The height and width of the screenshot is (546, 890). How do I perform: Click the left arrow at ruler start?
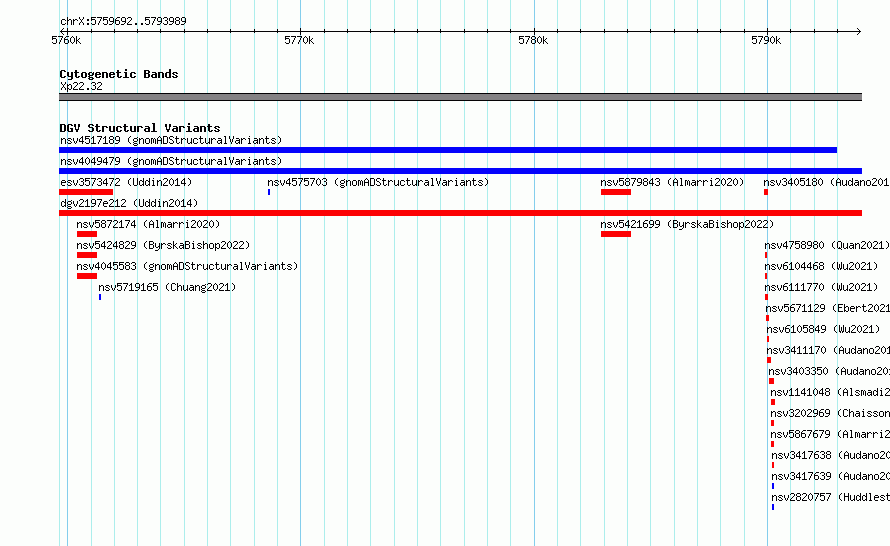click(62, 32)
